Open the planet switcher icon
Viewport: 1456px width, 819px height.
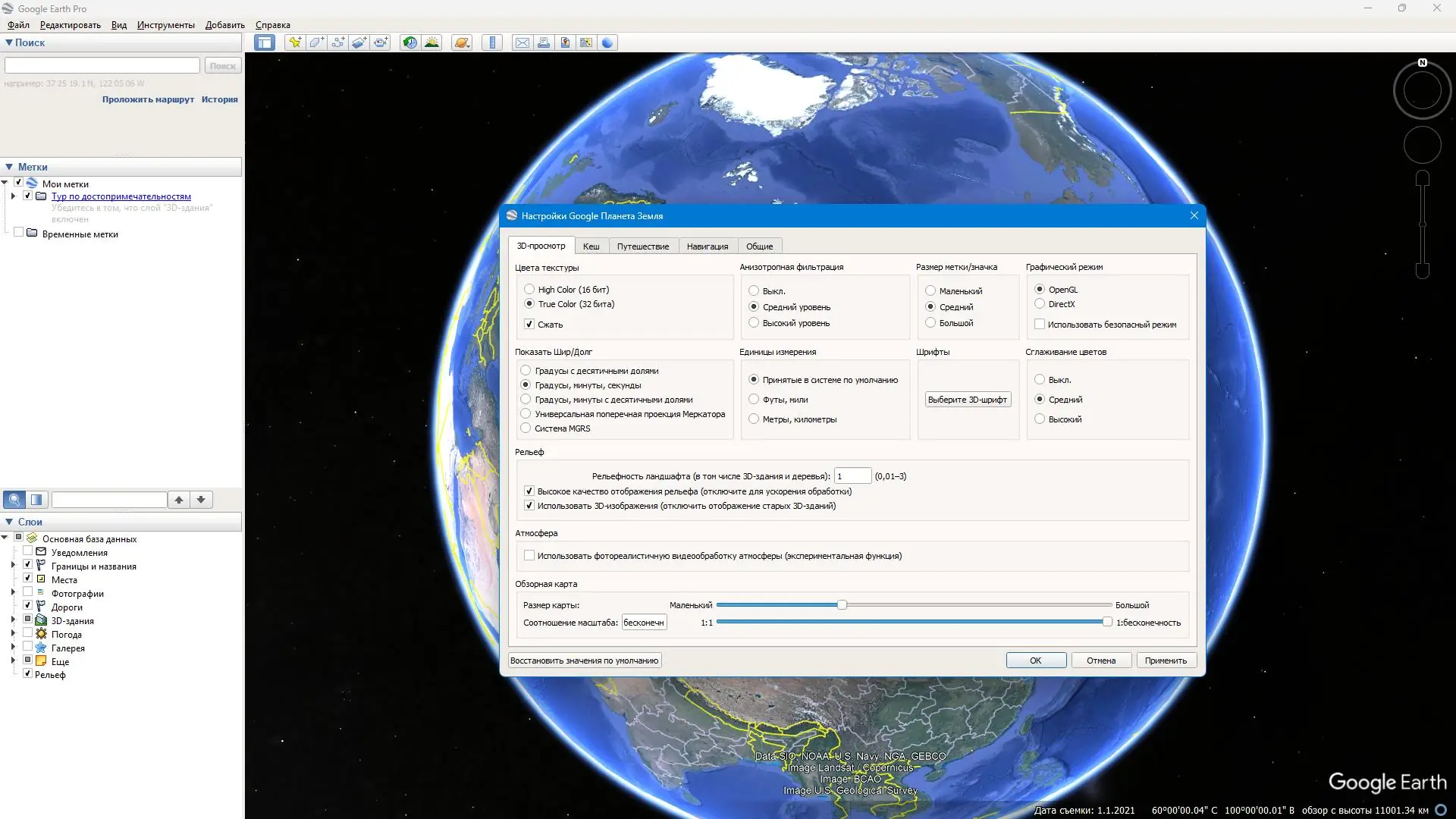(462, 43)
